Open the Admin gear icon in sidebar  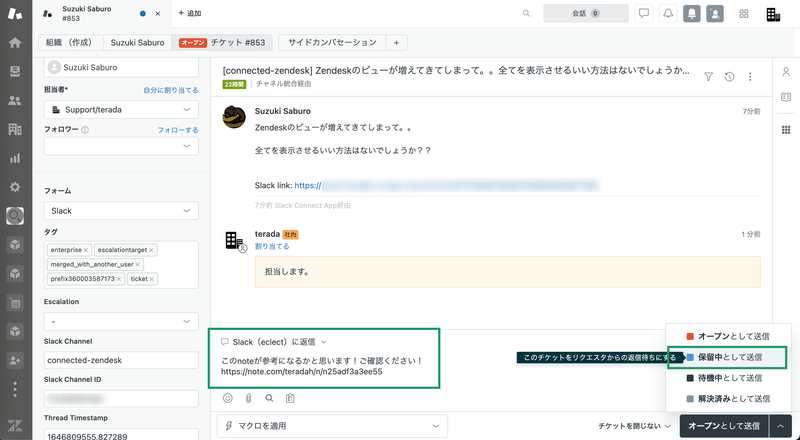click(15, 187)
